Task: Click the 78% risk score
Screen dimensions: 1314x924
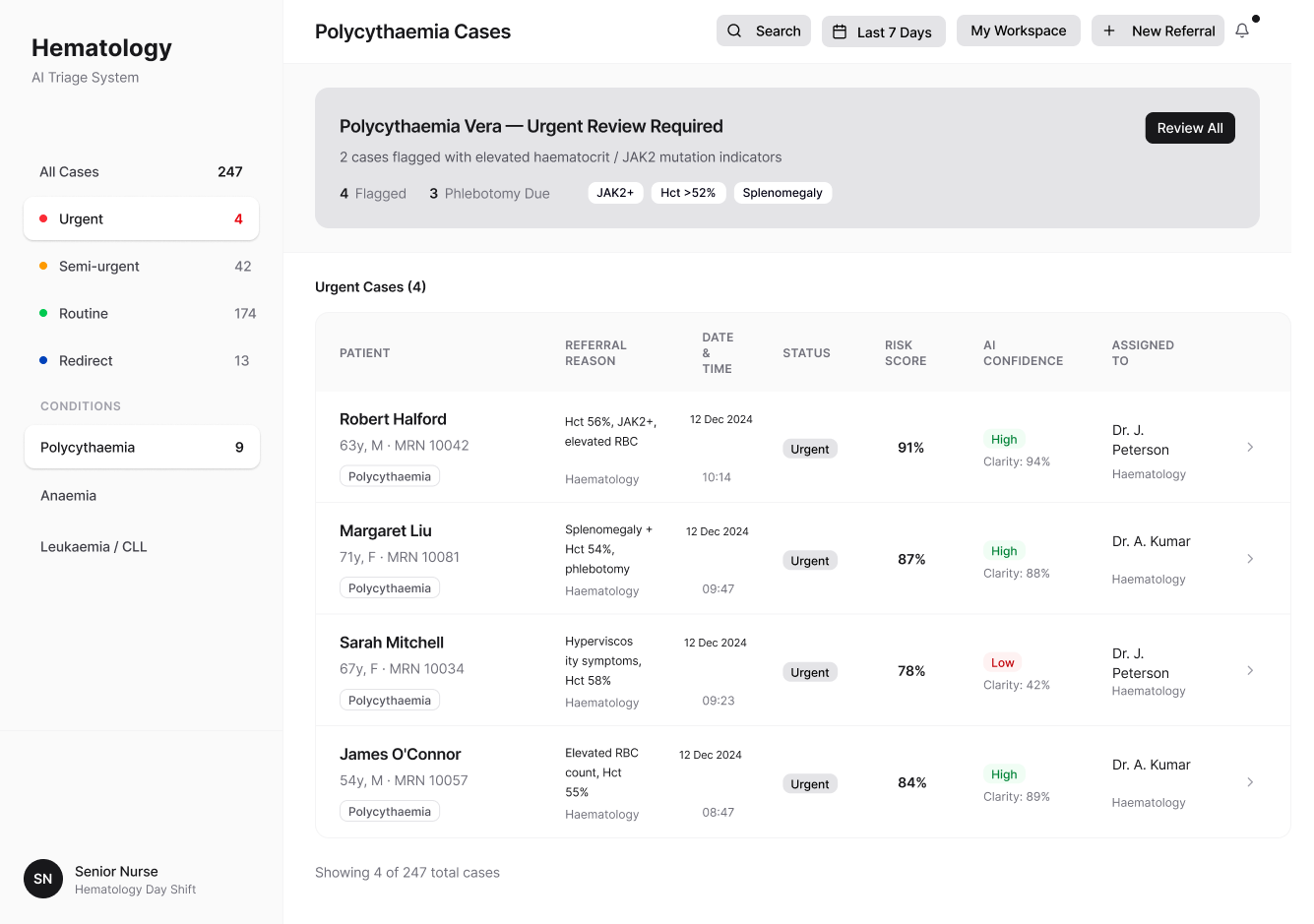Action: [x=911, y=671]
